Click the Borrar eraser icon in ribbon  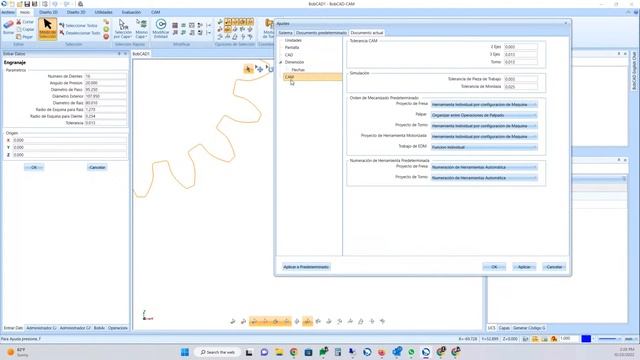(x=8, y=25)
